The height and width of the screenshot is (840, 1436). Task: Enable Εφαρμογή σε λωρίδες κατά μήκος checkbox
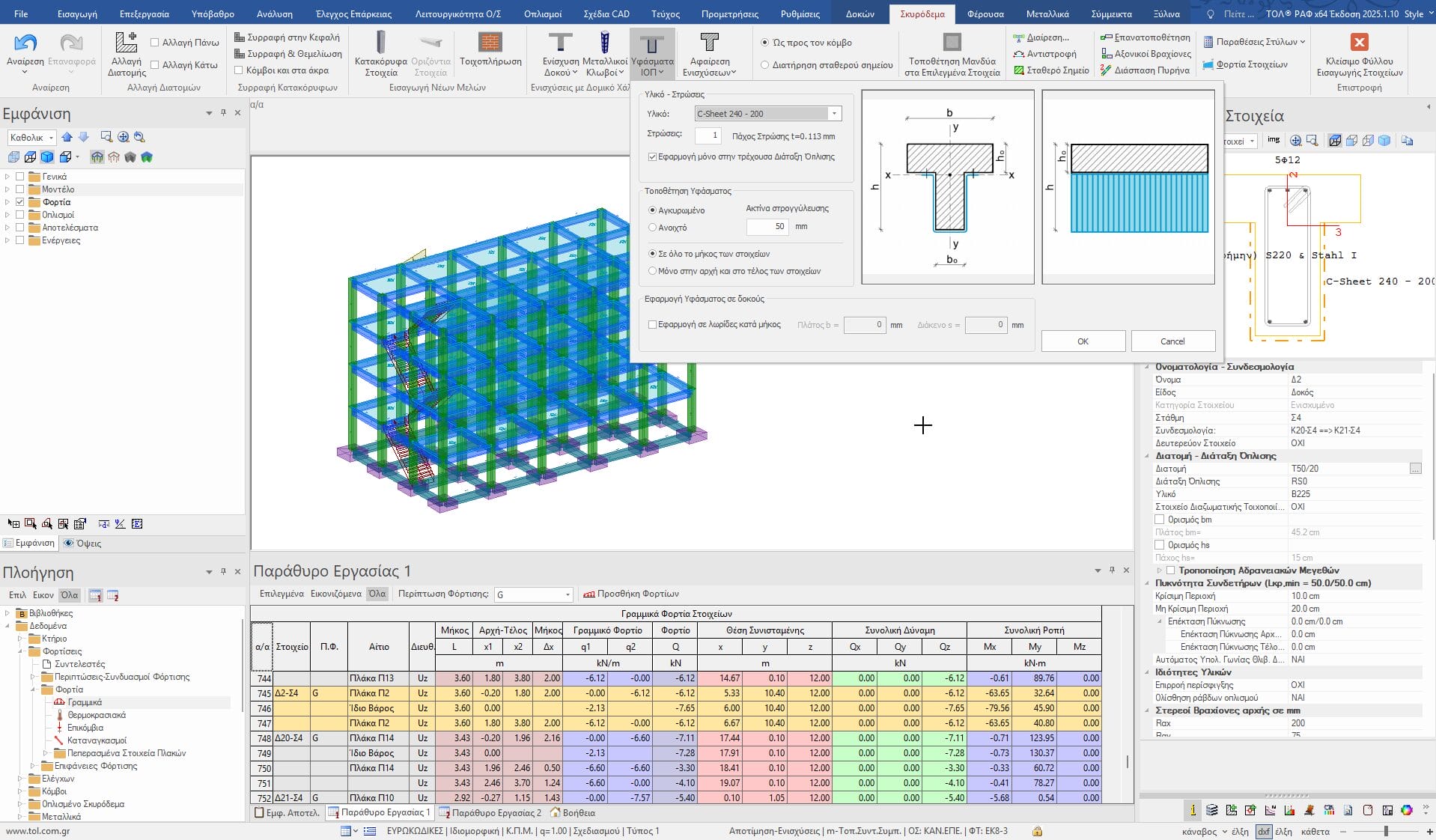pyautogui.click(x=652, y=325)
